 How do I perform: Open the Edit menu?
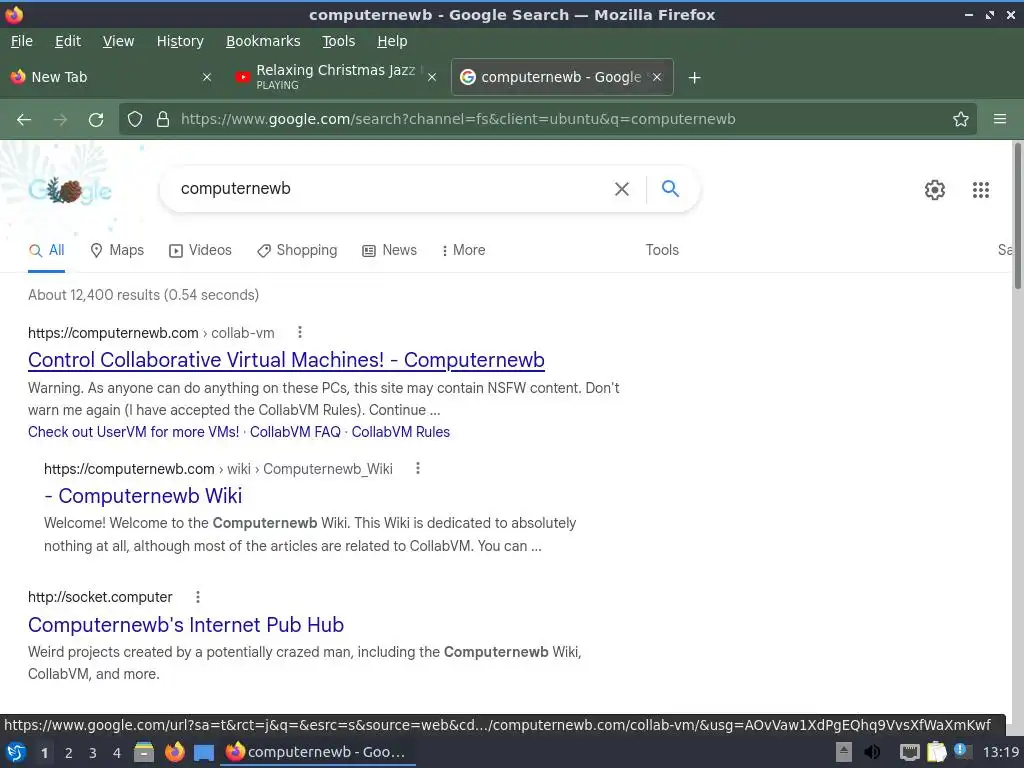click(68, 41)
